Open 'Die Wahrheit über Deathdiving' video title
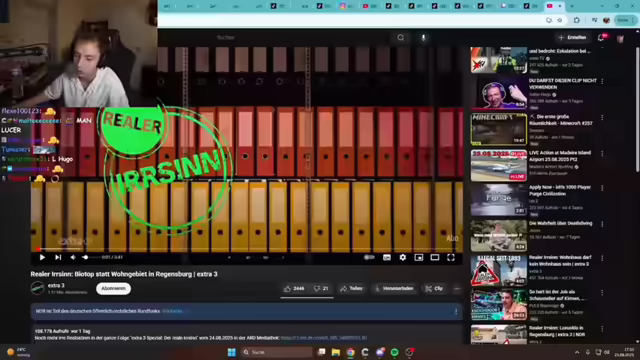This screenshot has height=360, width=640. (560, 223)
